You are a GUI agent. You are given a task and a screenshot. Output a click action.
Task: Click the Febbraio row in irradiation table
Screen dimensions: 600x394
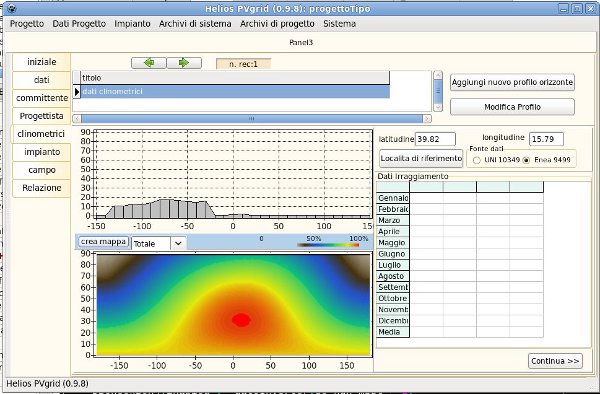pyautogui.click(x=393, y=209)
